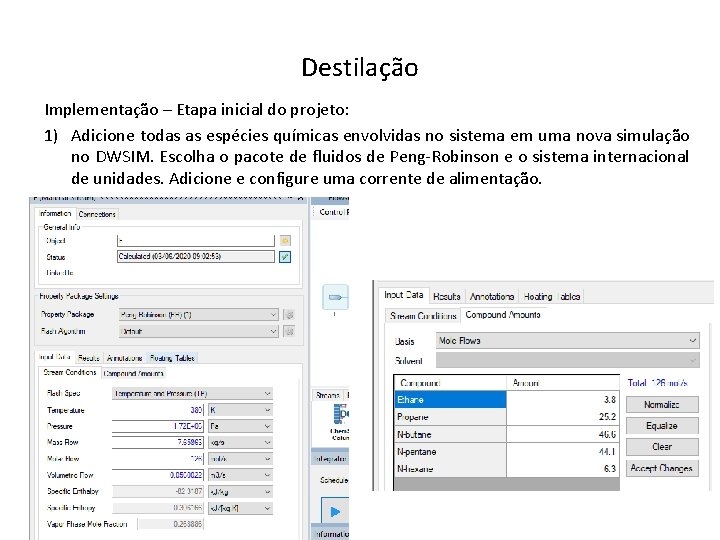Click the Accept Changes button
The width and height of the screenshot is (720, 540).
[x=662, y=468]
